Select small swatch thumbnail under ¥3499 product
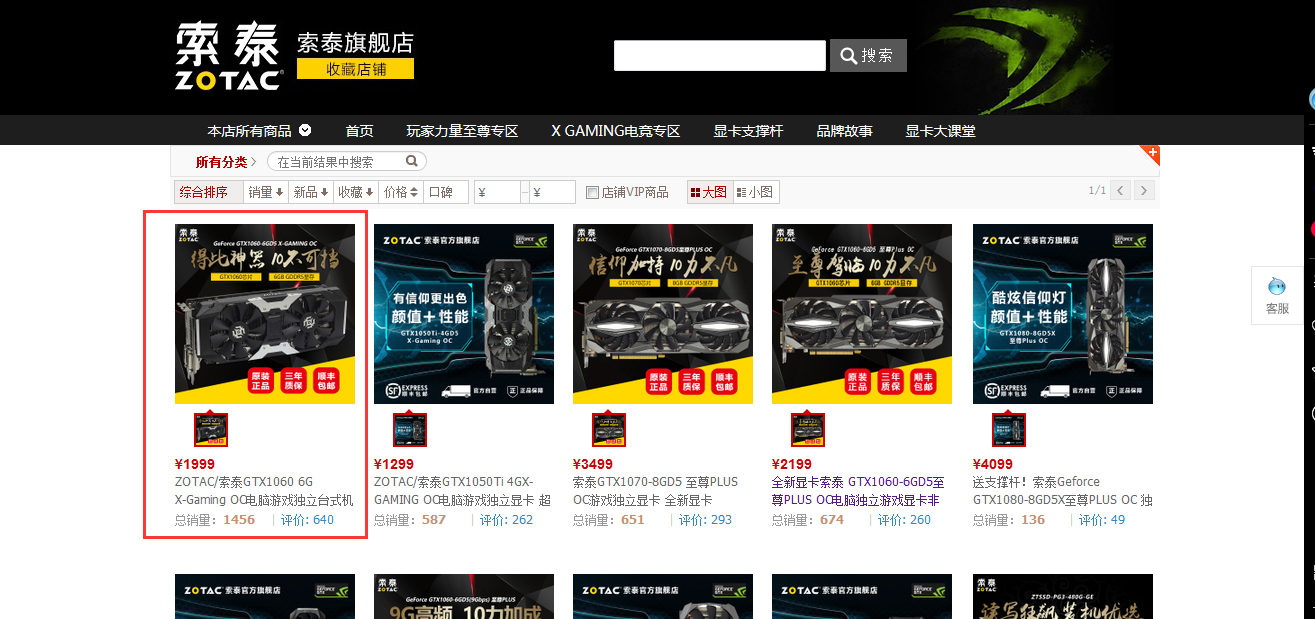Screen dimensions: 1315x619 [609, 430]
